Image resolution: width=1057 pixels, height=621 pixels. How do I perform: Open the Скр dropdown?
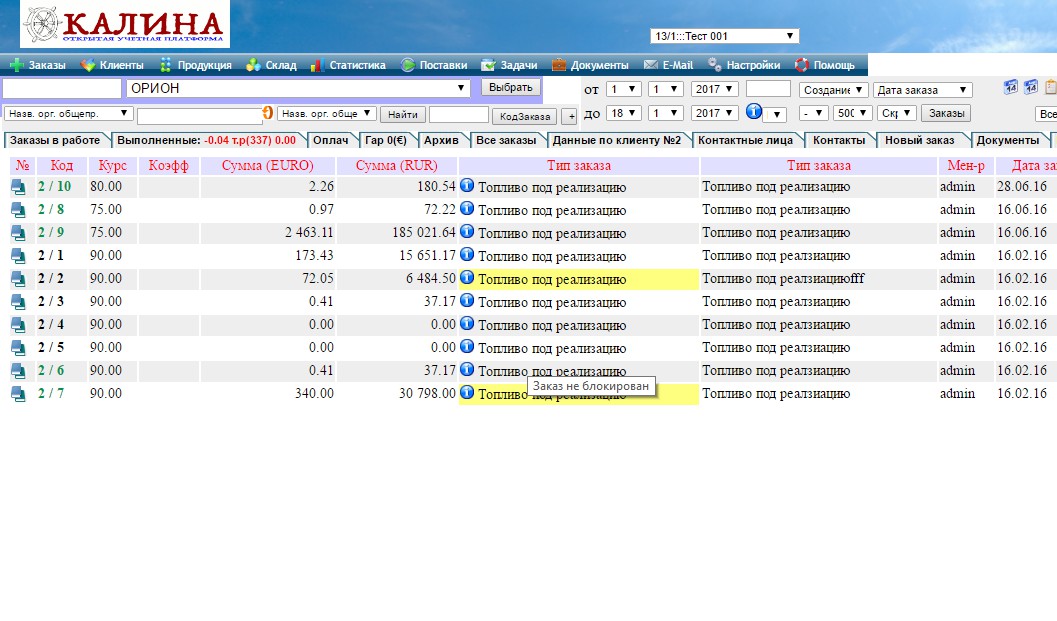click(897, 113)
